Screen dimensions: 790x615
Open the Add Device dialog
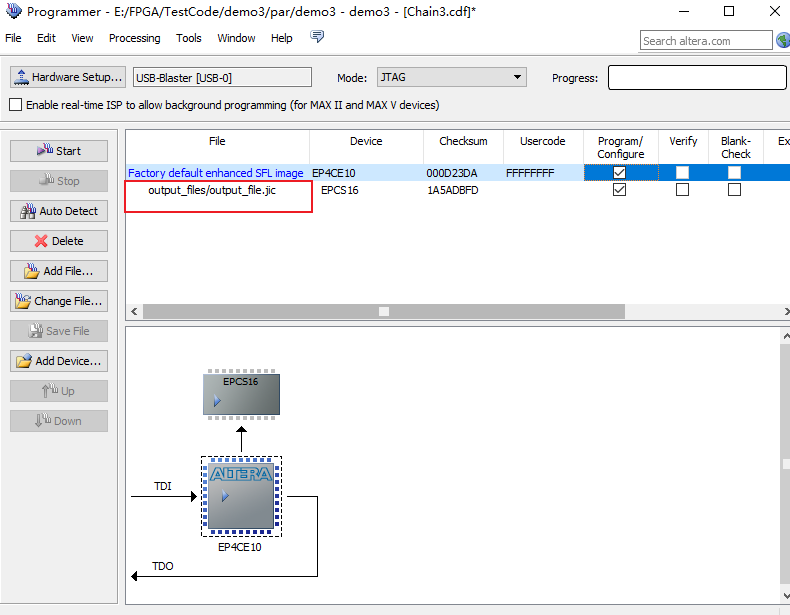[x=59, y=361]
